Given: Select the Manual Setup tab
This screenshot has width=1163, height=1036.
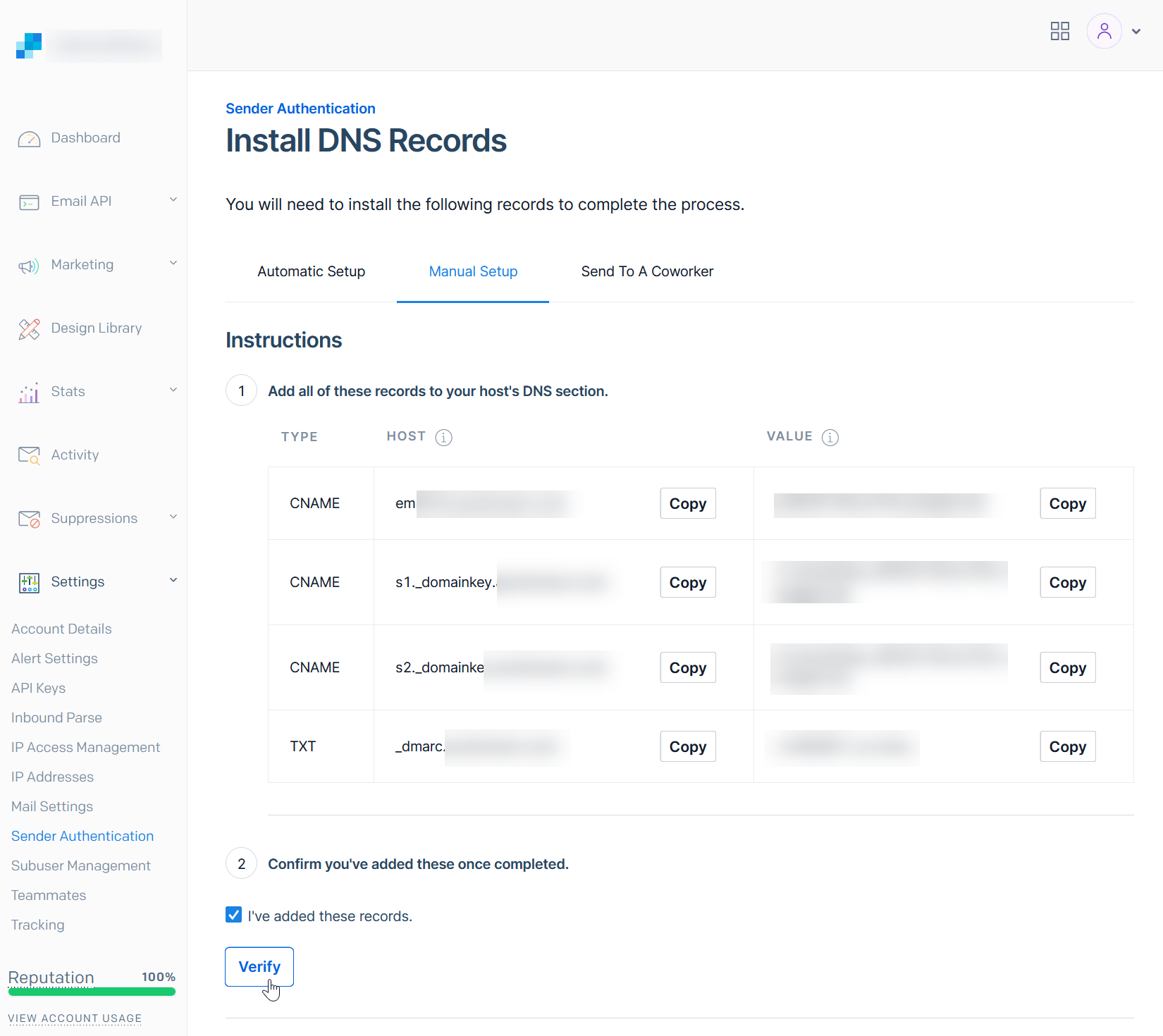Looking at the screenshot, I should tap(473, 271).
